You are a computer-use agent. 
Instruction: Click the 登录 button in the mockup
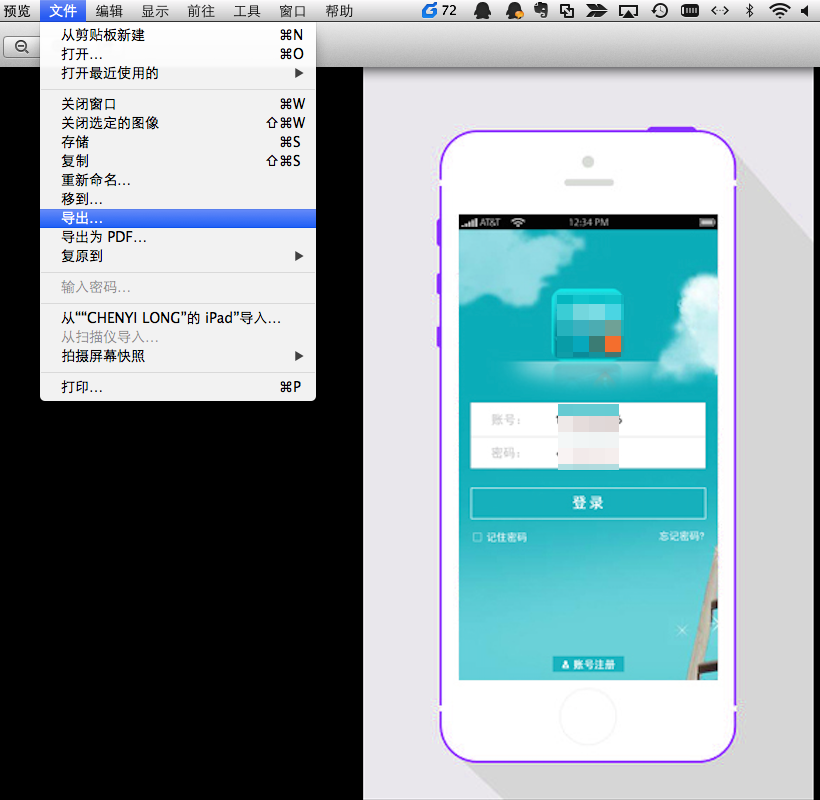588,503
